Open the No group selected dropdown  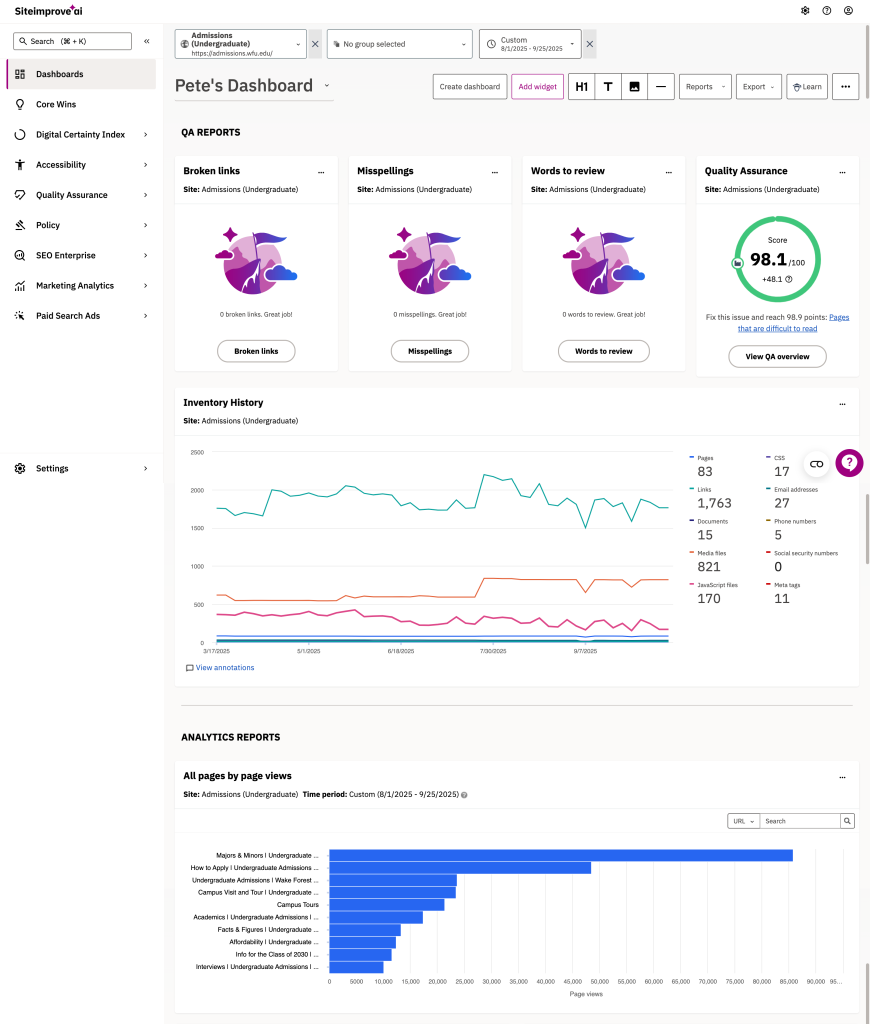(x=399, y=44)
